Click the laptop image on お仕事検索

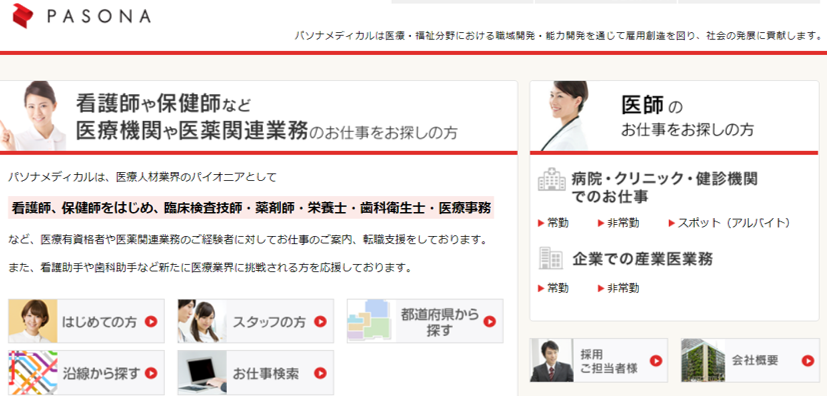click(202, 373)
